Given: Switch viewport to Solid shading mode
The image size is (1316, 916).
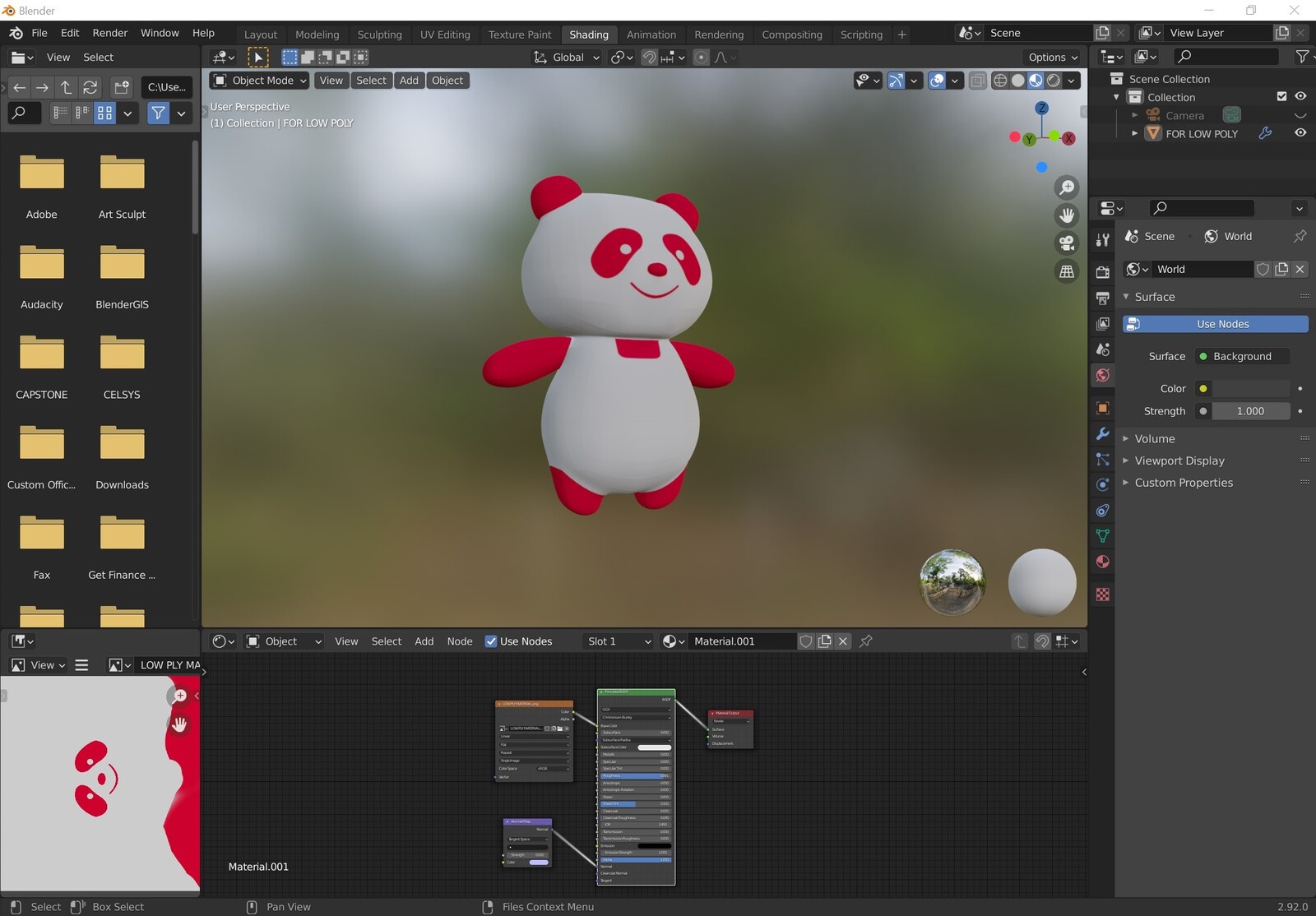Looking at the screenshot, I should (1017, 81).
